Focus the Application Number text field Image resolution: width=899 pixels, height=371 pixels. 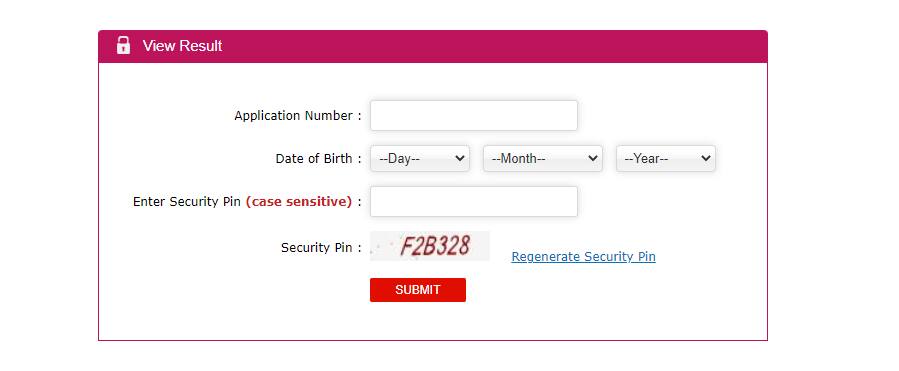pos(474,115)
